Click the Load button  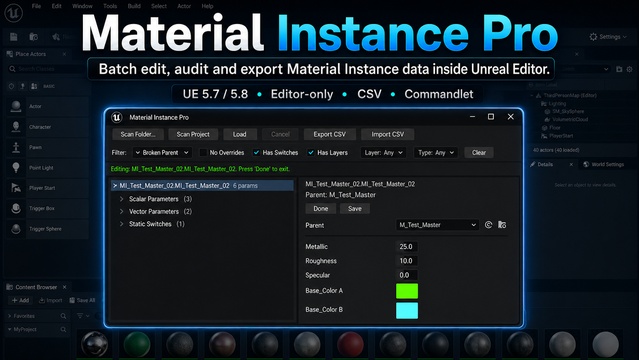[239, 134]
